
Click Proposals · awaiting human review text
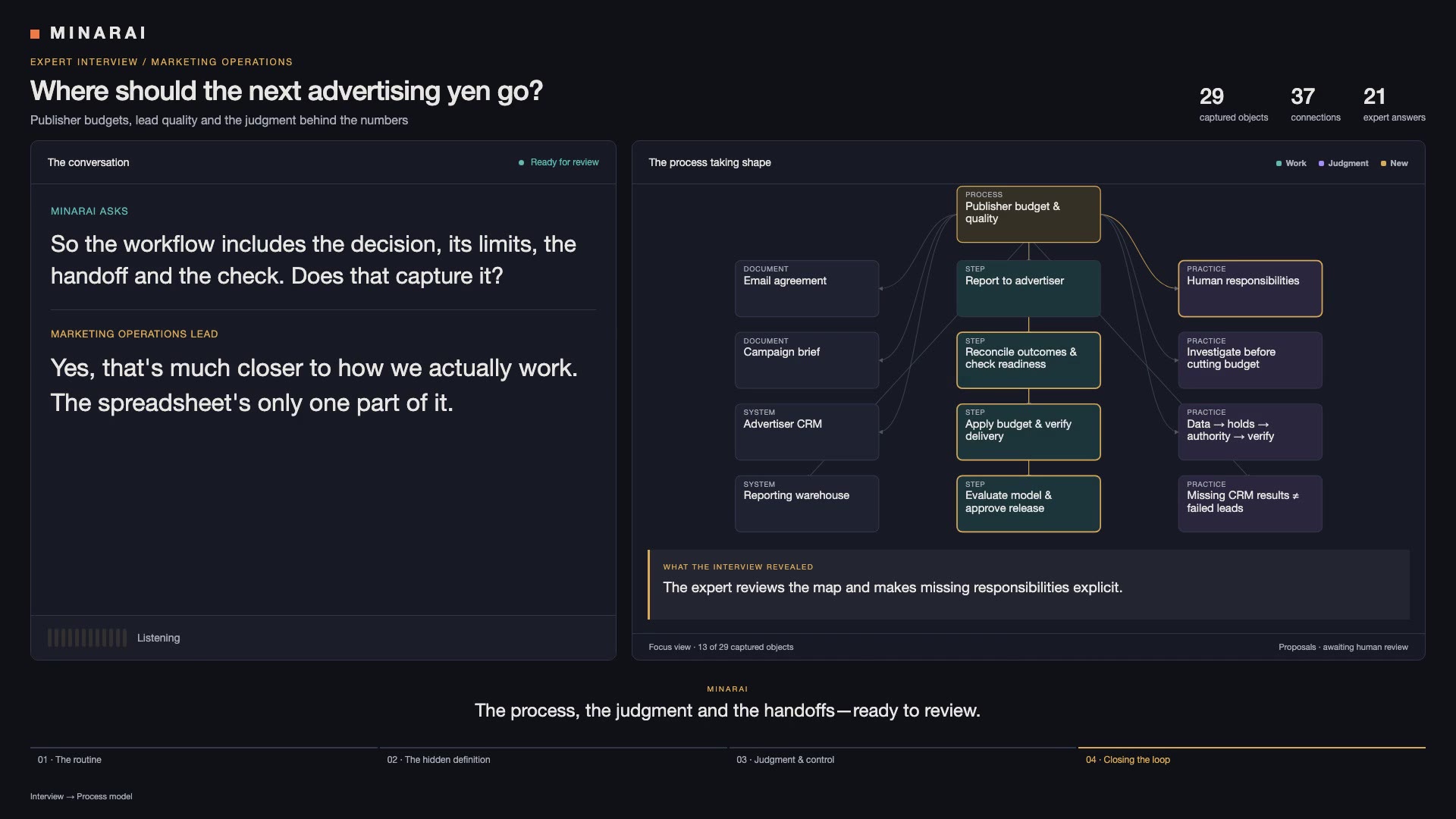1343,648
